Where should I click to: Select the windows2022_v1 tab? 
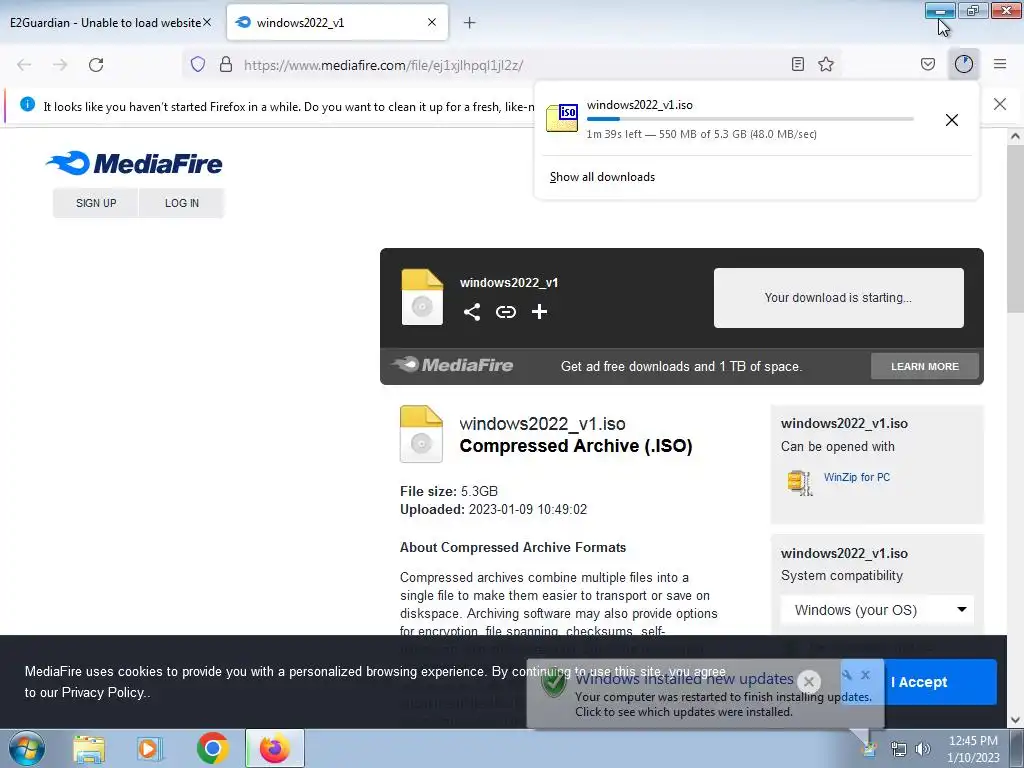(337, 22)
